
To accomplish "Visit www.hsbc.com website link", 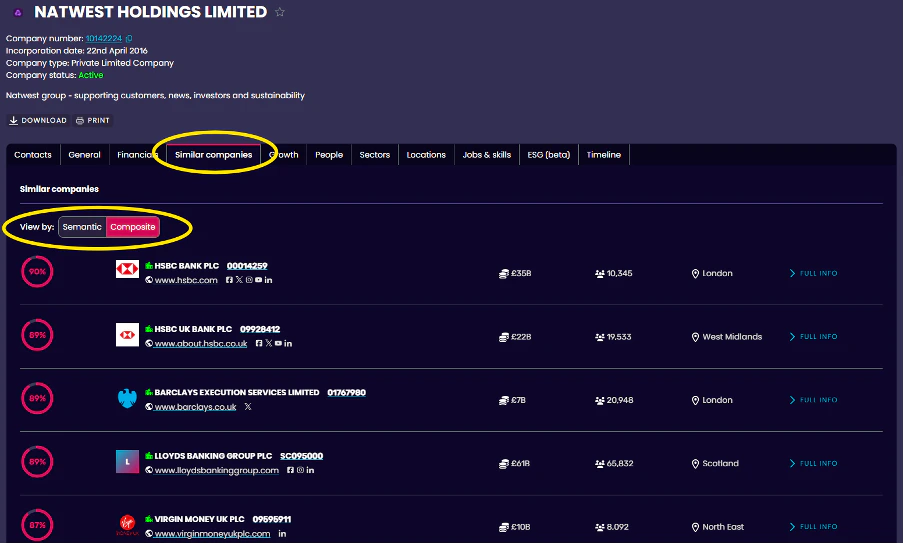I will pos(186,280).
